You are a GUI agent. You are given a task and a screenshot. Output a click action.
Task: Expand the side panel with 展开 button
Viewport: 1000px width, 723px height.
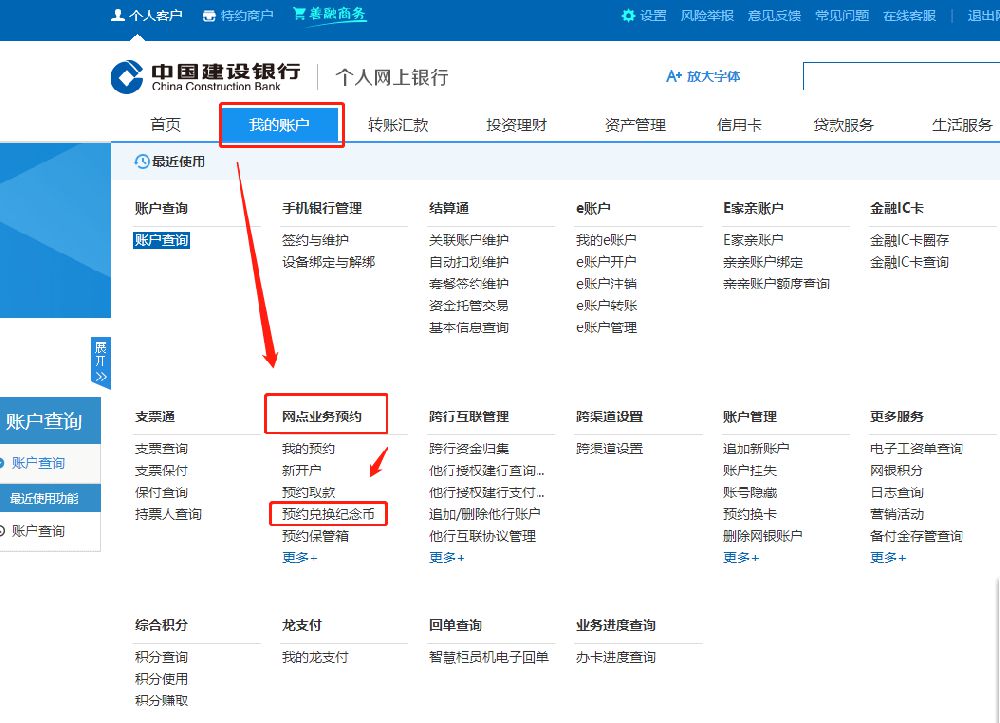101,362
